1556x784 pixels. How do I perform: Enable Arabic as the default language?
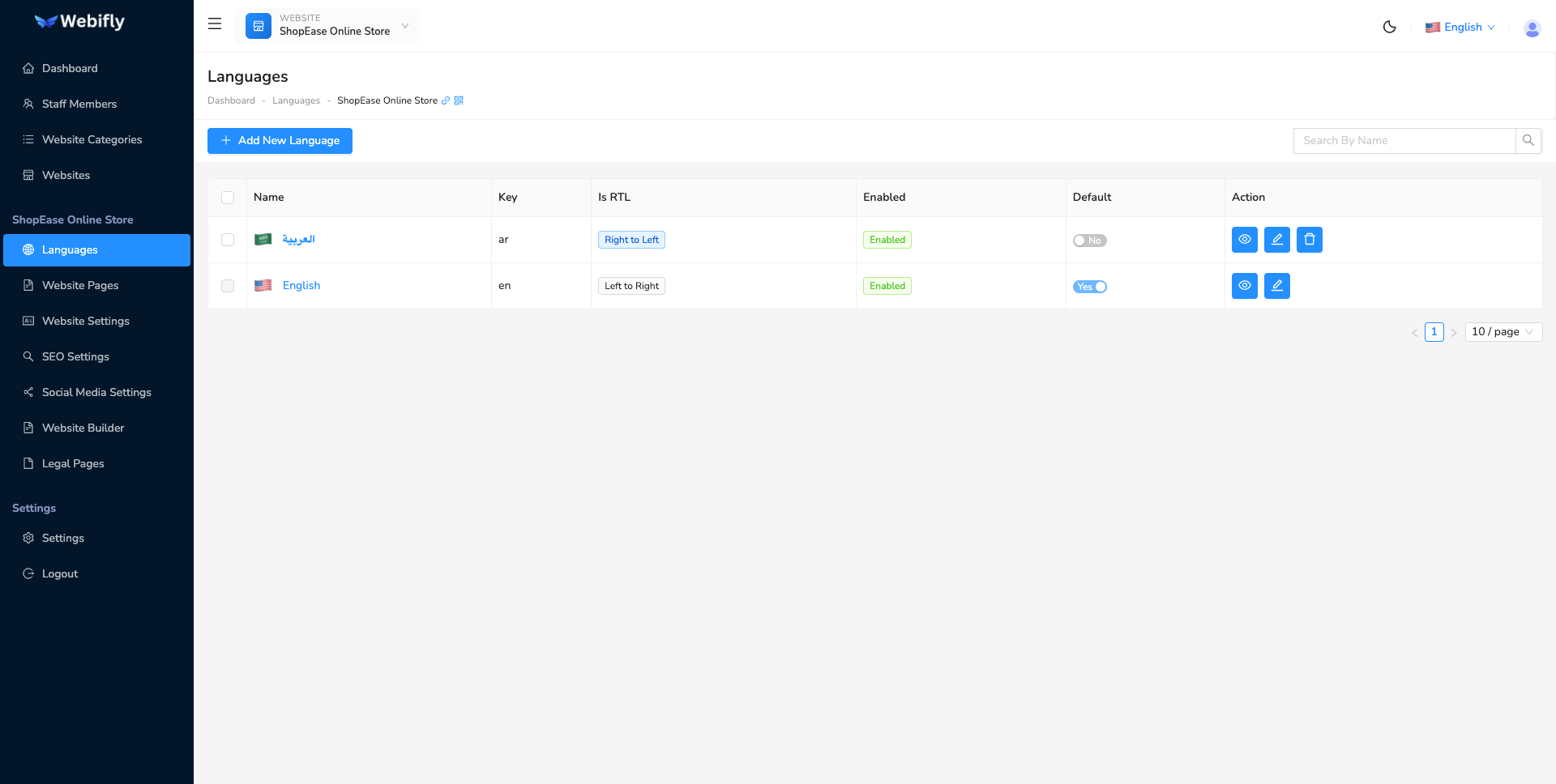[1089, 240]
